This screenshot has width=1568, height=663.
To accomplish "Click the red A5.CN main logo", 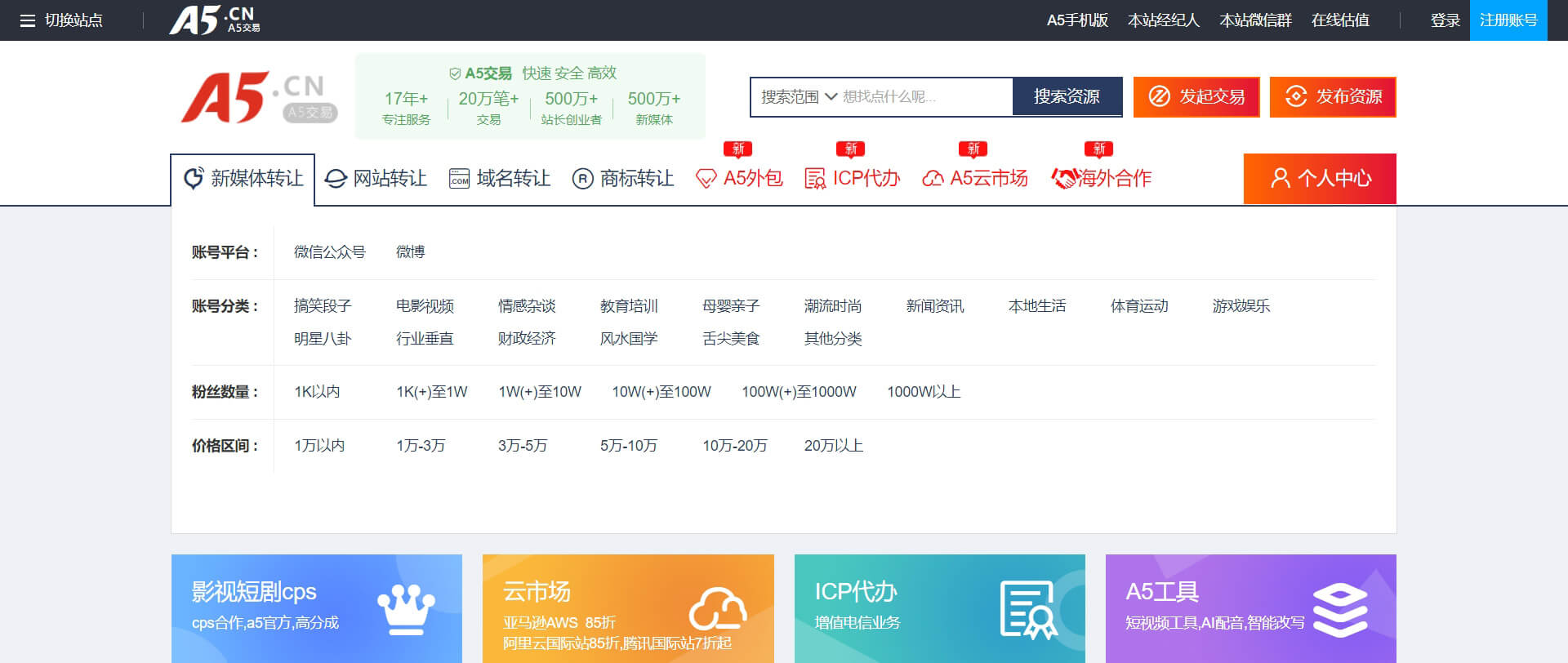I will (259, 98).
